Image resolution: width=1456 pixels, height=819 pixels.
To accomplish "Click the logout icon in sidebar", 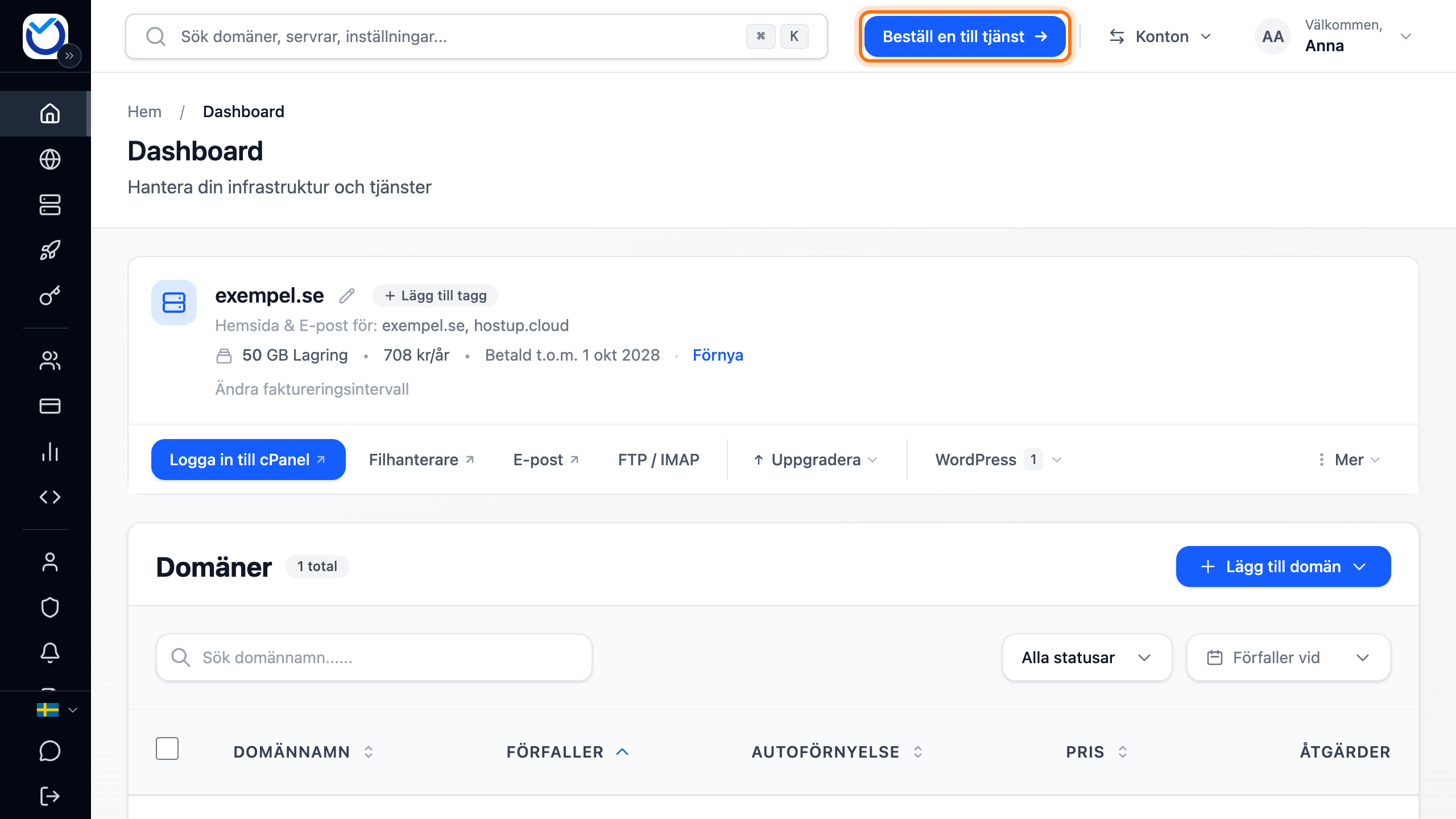I will coord(50,796).
